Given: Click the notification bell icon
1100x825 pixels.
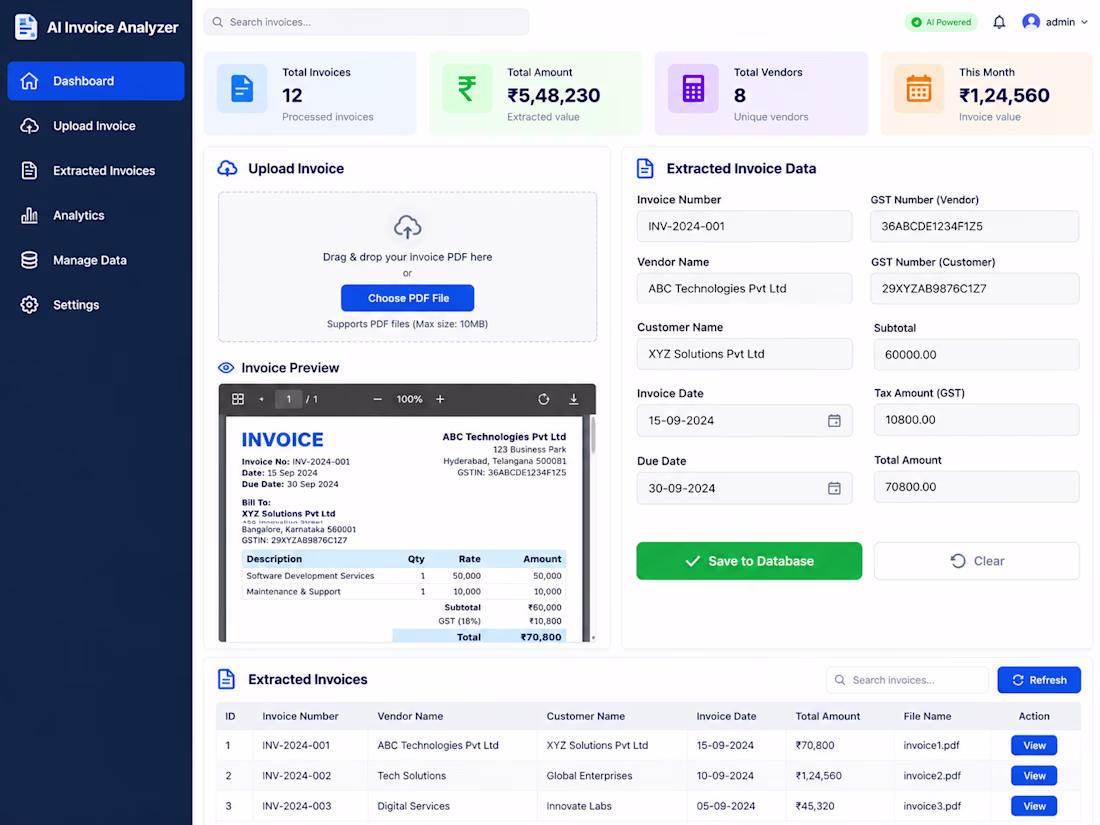Looking at the screenshot, I should pyautogui.click(x=999, y=22).
